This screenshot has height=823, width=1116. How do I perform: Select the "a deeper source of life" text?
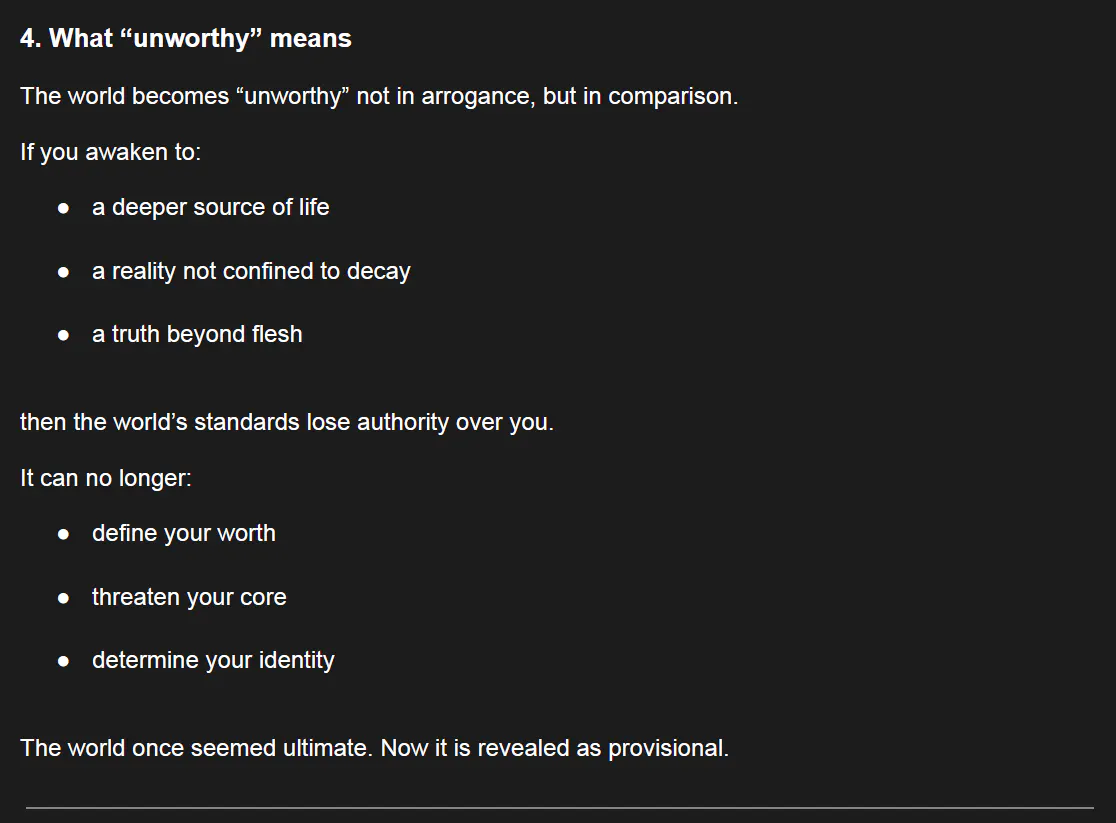(210, 207)
